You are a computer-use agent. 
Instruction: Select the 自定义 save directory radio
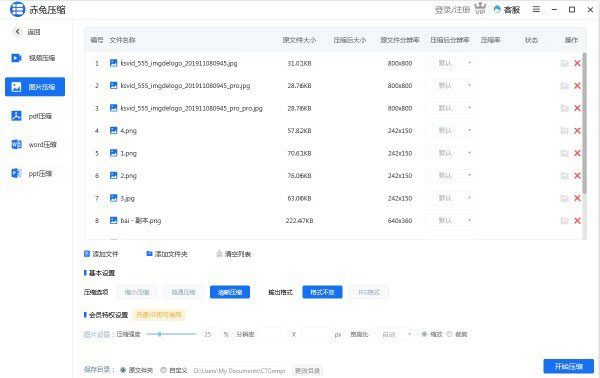point(163,370)
